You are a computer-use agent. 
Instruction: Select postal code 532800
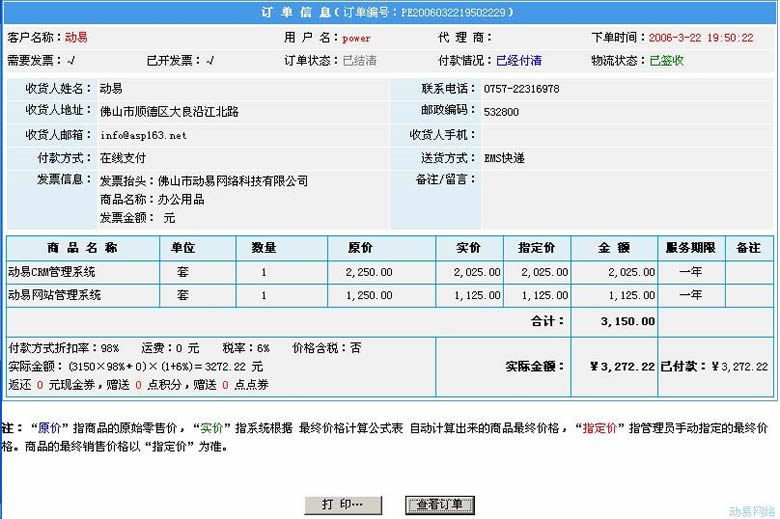[x=501, y=112]
